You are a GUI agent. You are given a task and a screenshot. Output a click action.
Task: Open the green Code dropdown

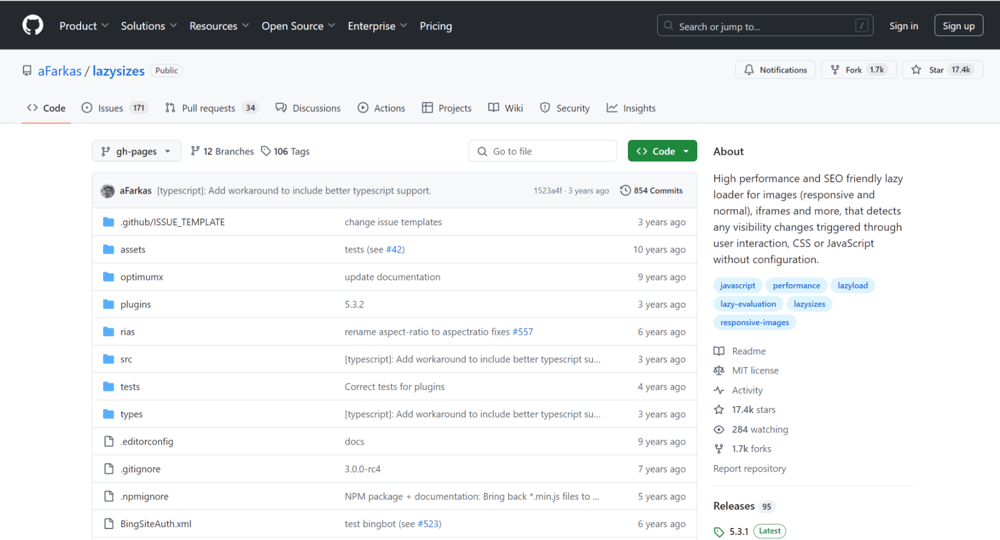pos(662,151)
